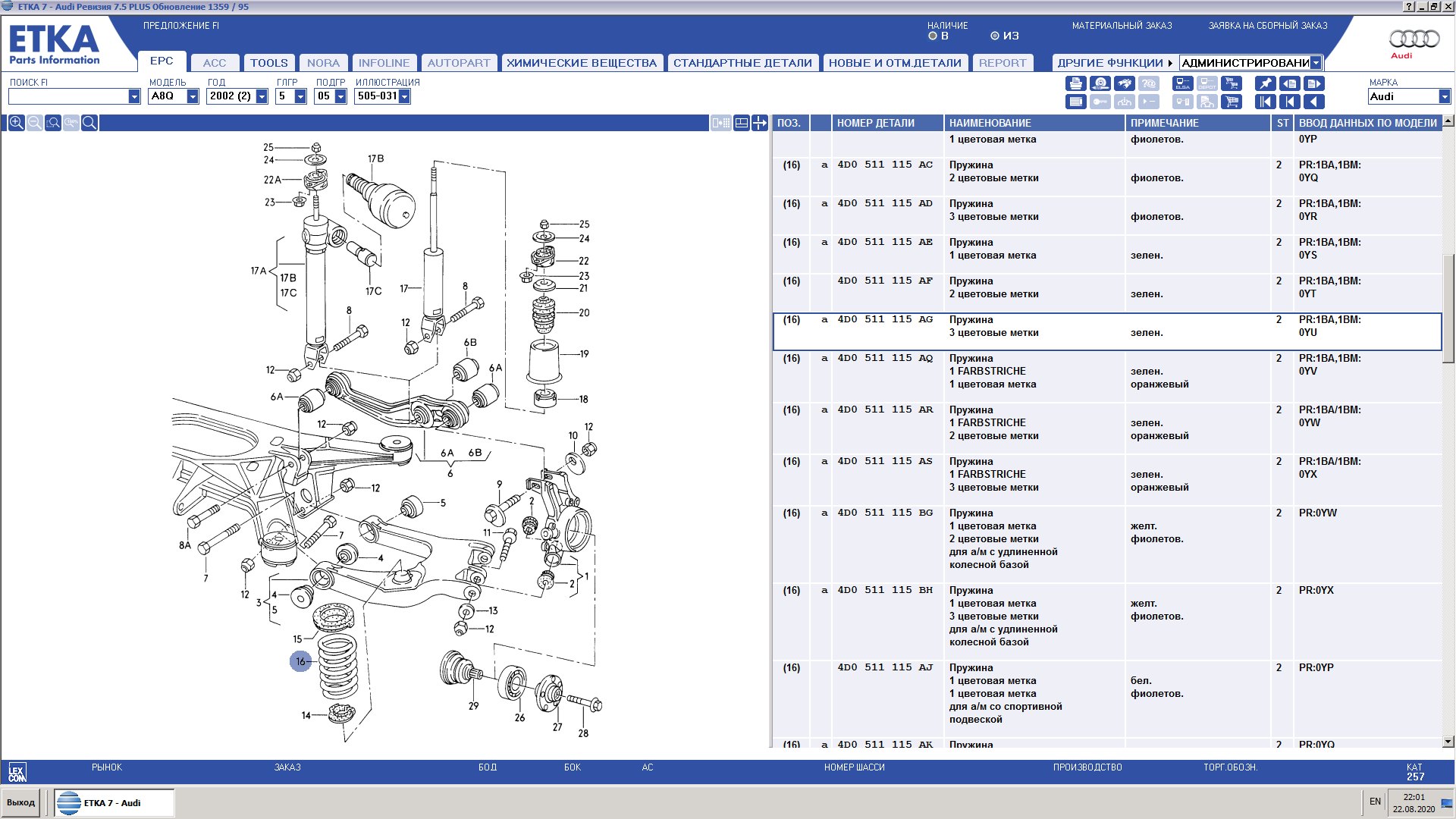
Task: Click the parts list scrollbar thumb
Action: click(x=1448, y=307)
